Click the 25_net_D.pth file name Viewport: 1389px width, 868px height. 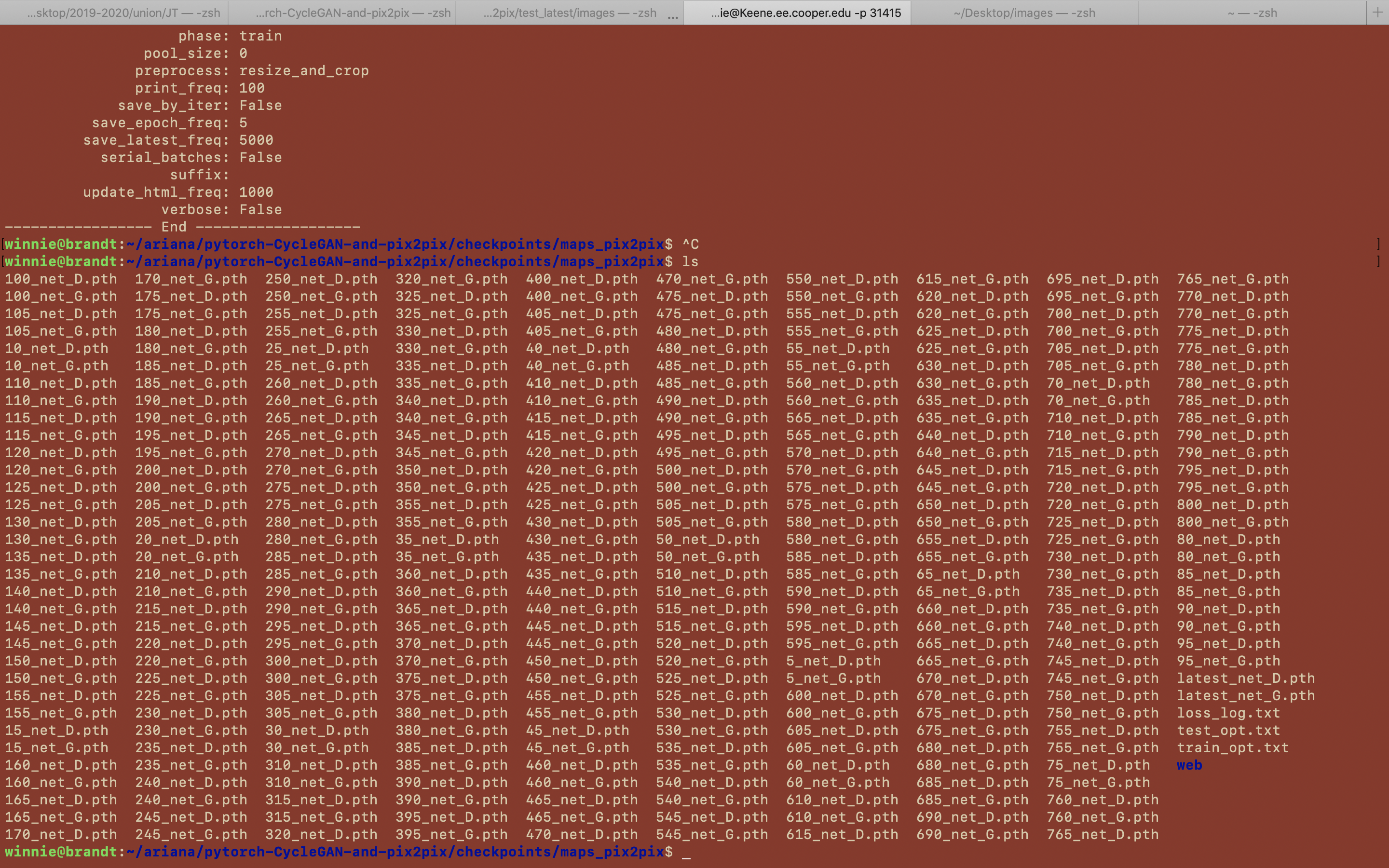(317, 349)
